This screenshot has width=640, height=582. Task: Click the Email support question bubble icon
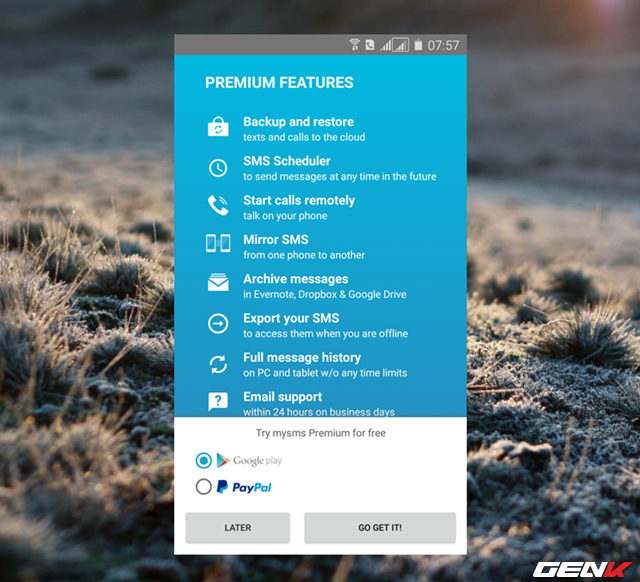[218, 402]
